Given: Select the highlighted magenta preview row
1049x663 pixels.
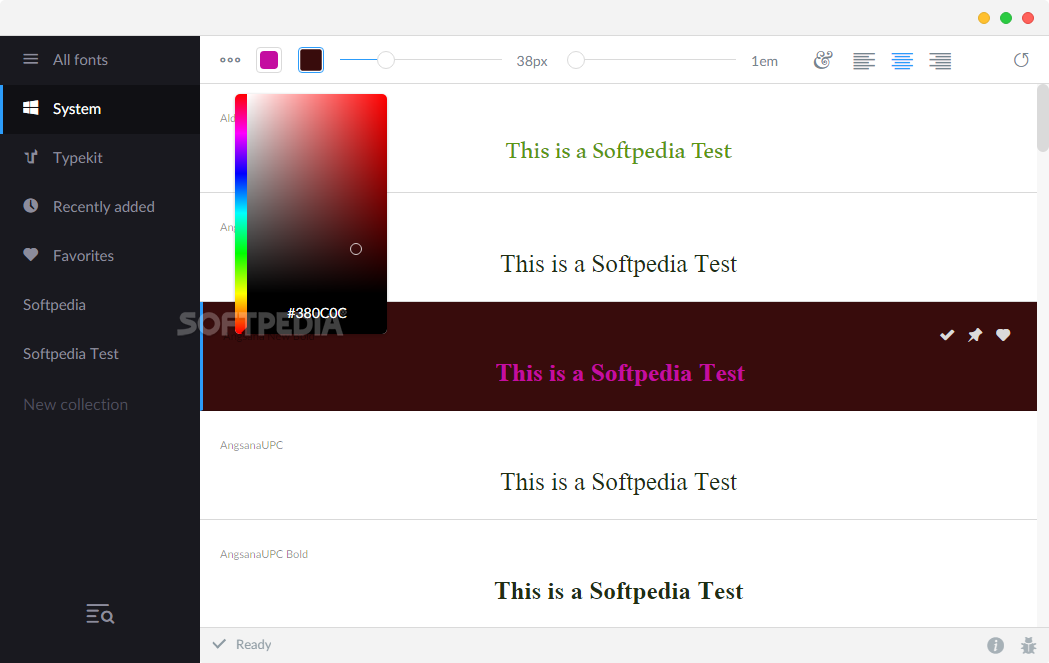Looking at the screenshot, I should pos(619,357).
